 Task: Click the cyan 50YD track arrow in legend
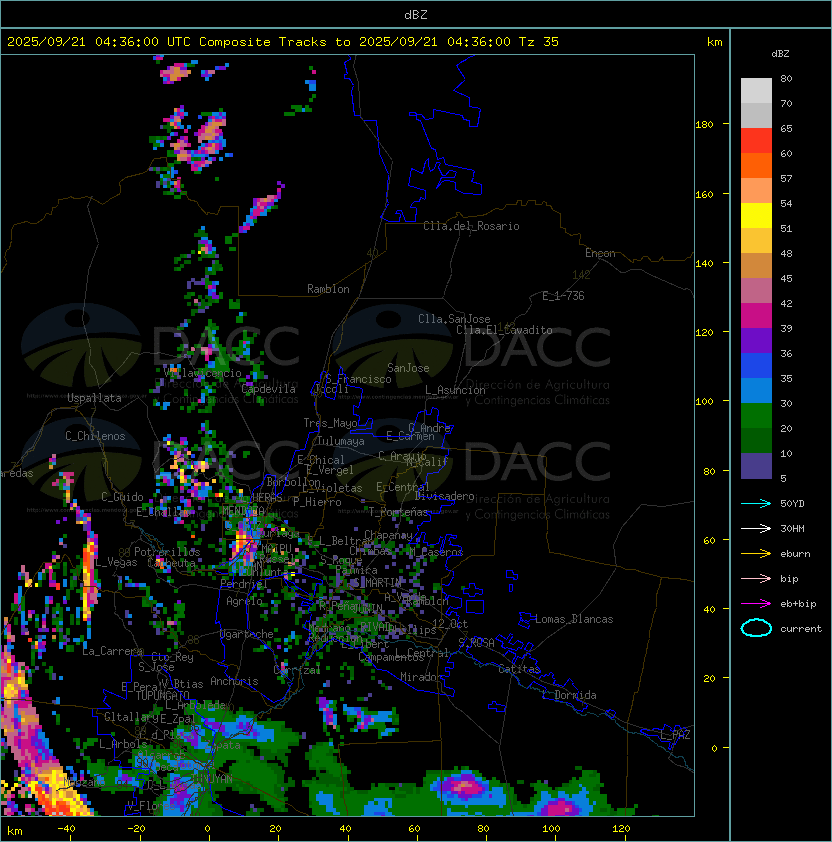pyautogui.click(x=756, y=504)
